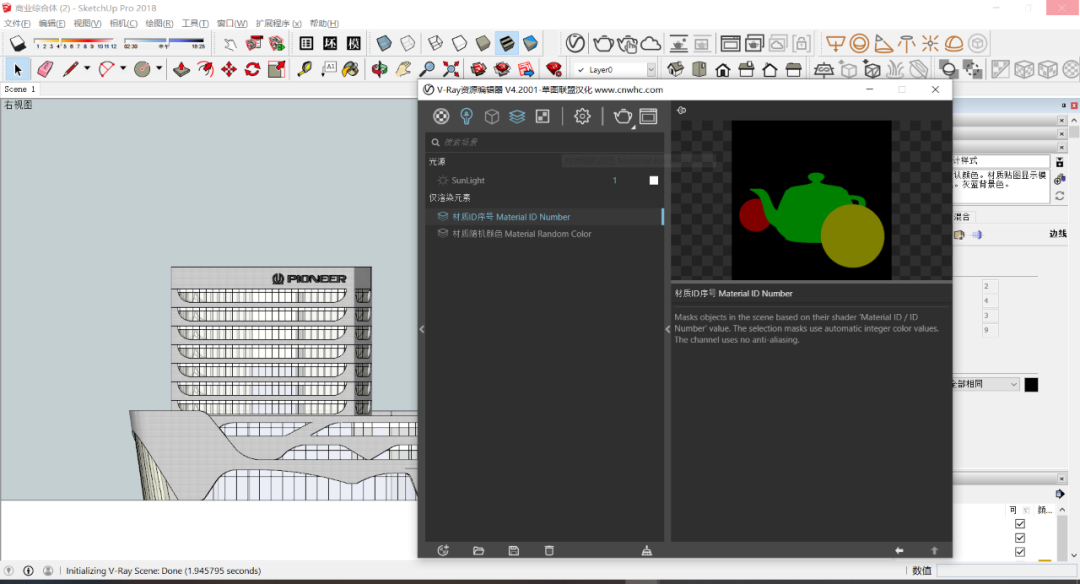Screen dimensions: 1080x584
Task: Open arc tool options dropdown arrow
Action: 123,68
